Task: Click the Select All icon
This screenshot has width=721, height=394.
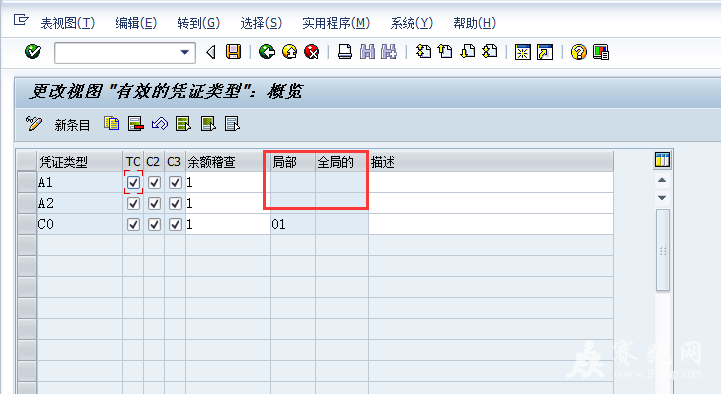Action: [183, 124]
